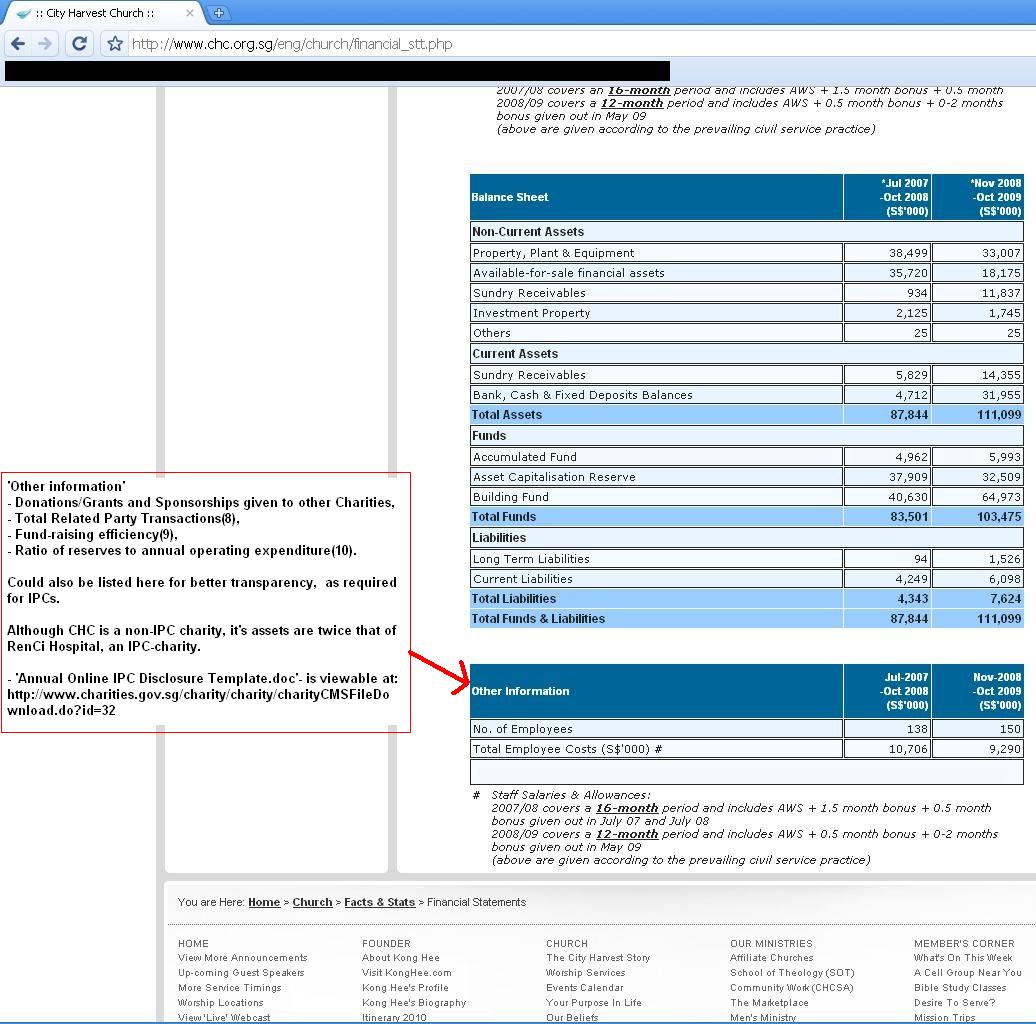Click Long Term Liabilities row label
Screen dimensions: 1036x1024
click(531, 559)
